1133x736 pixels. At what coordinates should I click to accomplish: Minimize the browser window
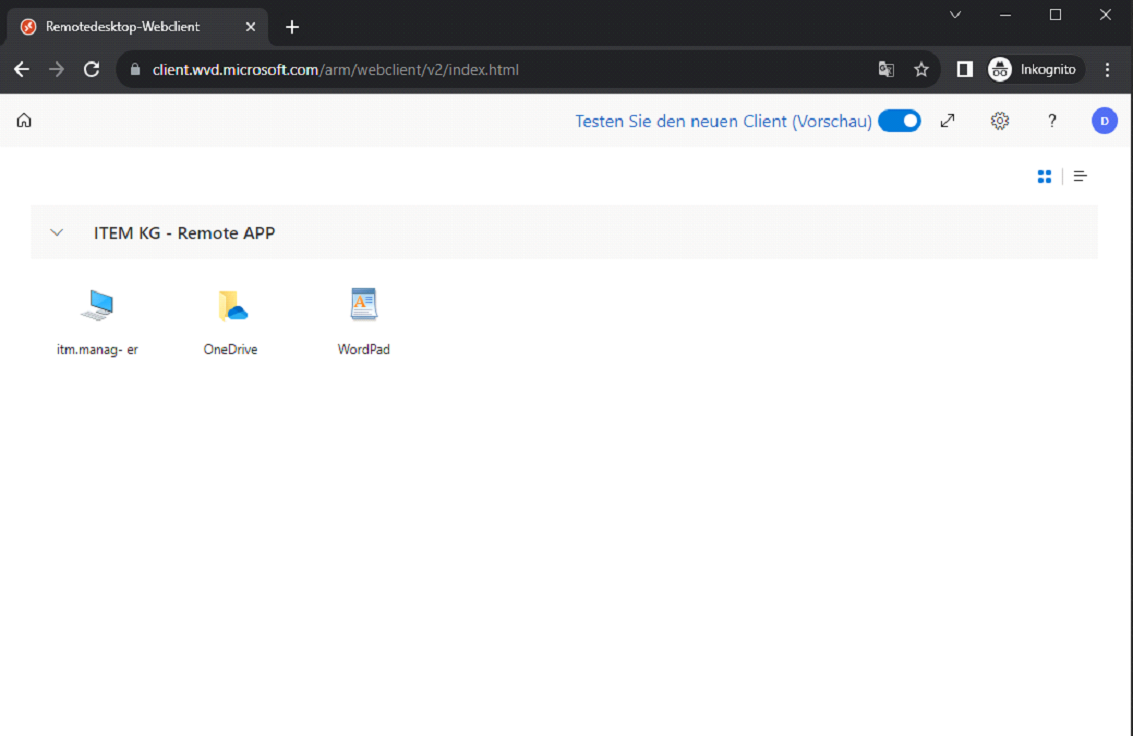point(1005,14)
